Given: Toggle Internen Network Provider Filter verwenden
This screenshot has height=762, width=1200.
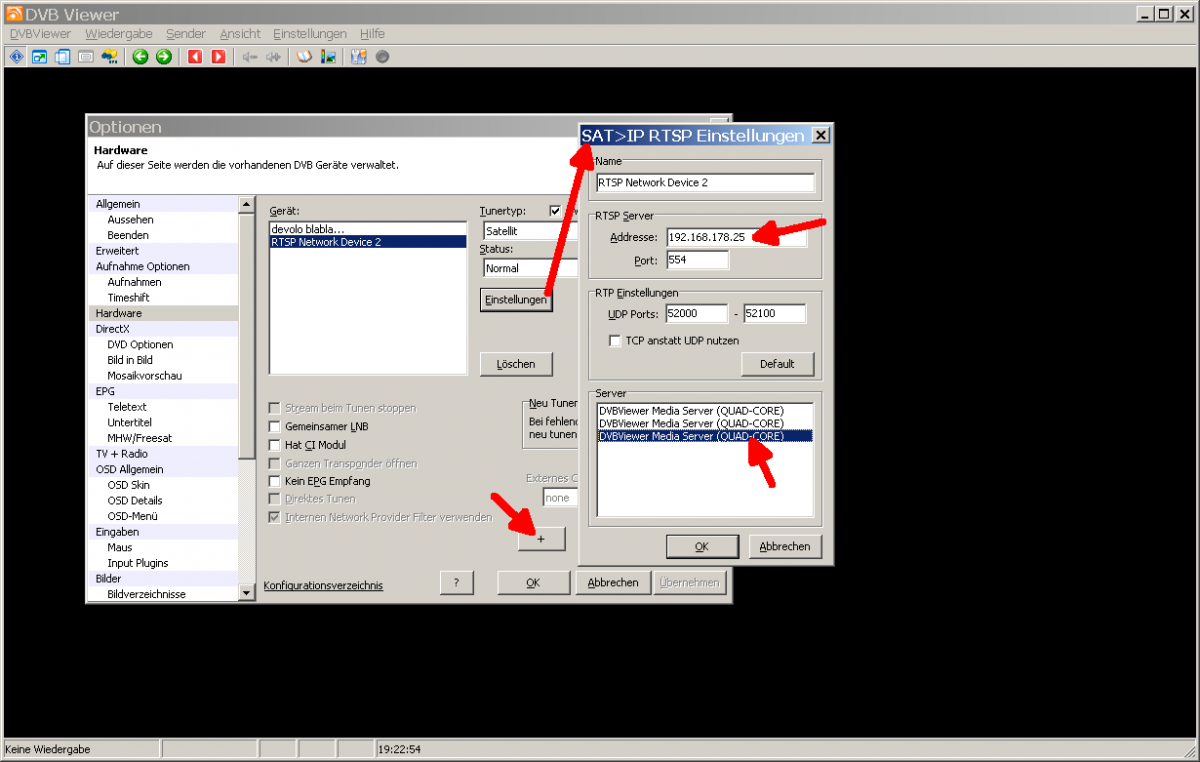Looking at the screenshot, I should click(275, 517).
